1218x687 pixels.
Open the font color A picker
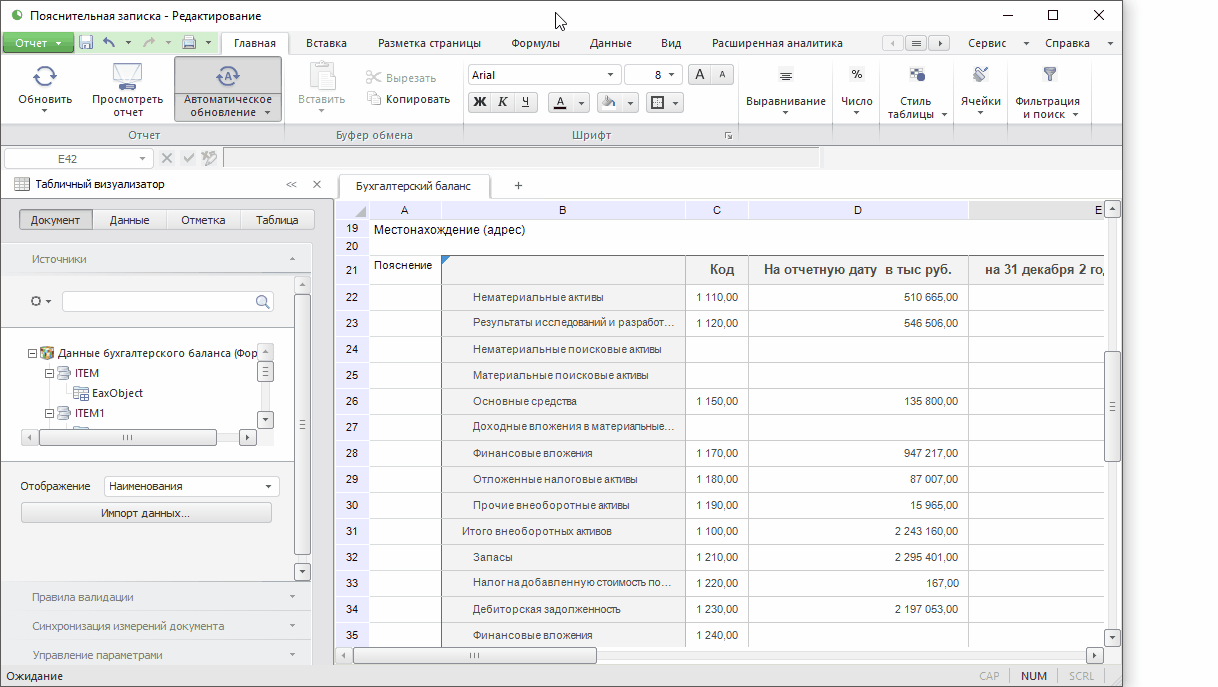tap(558, 102)
